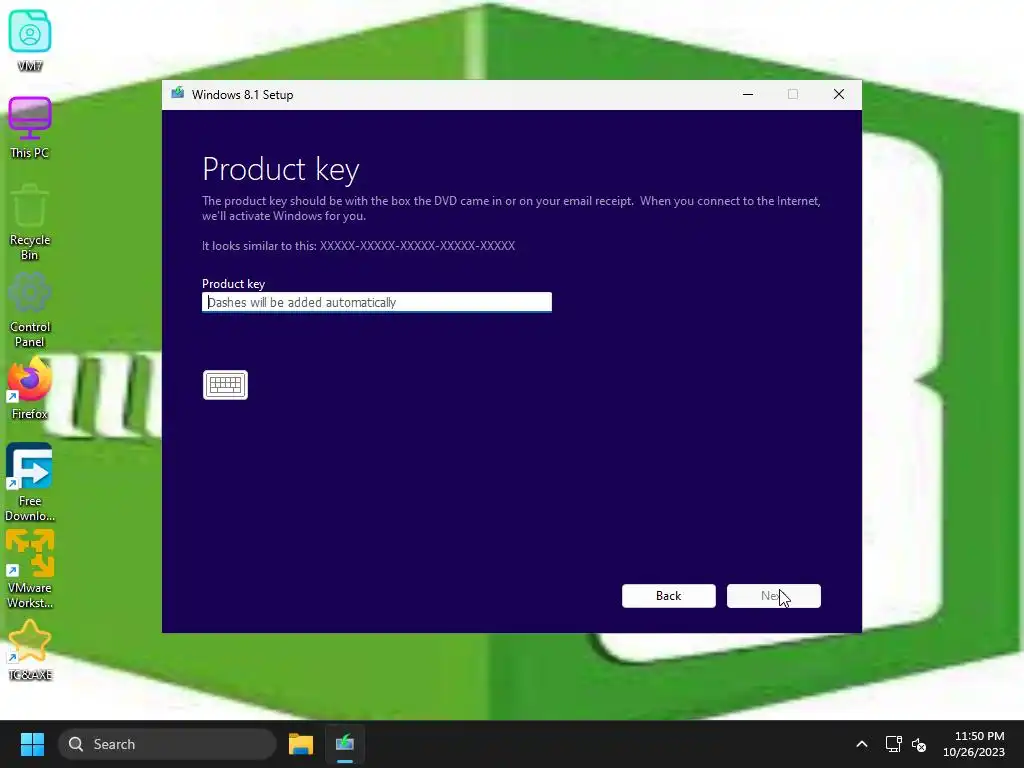Open the VM7 desktop folder
Image resolution: width=1024 pixels, height=768 pixels.
pos(29,40)
